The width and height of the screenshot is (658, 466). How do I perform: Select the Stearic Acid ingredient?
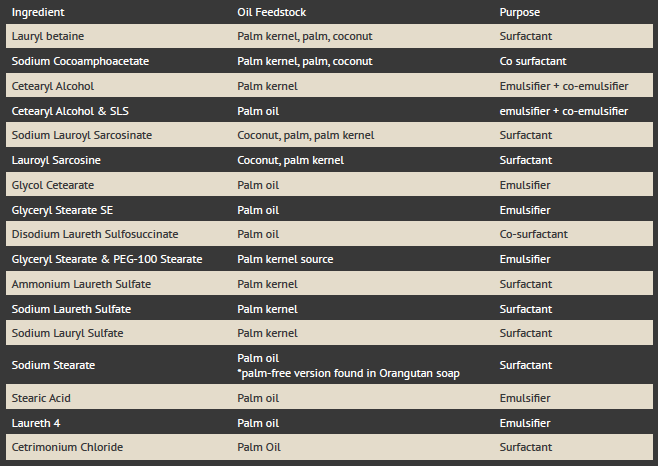[x=41, y=398]
